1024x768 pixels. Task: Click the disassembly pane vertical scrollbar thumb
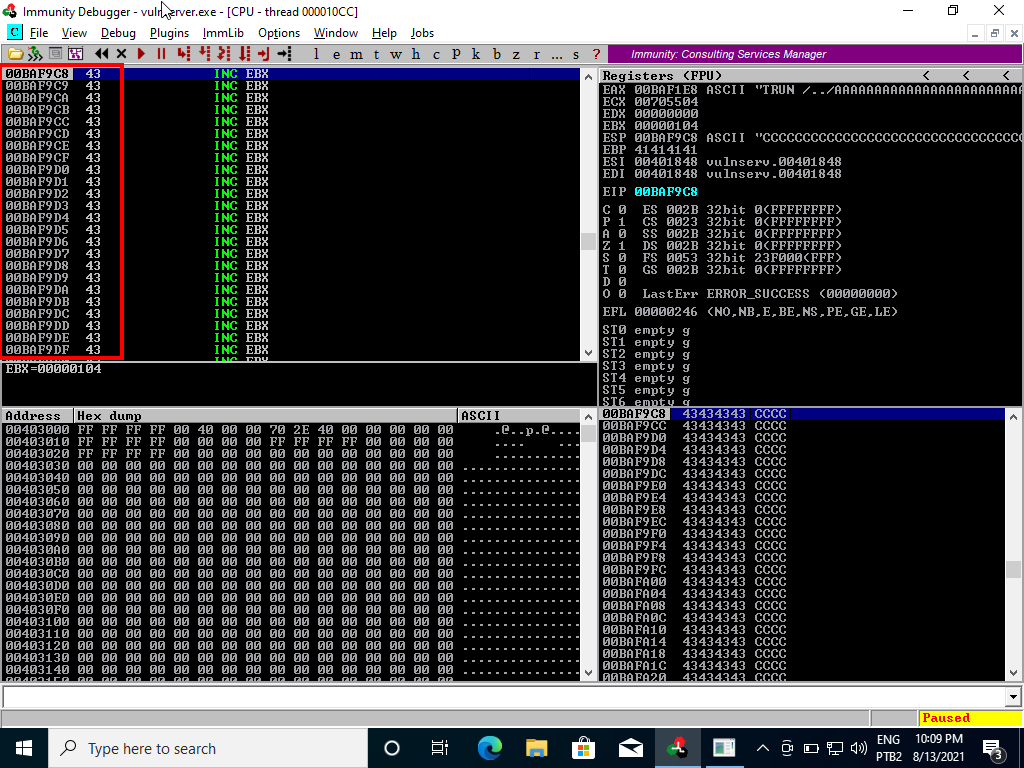pyautogui.click(x=588, y=241)
